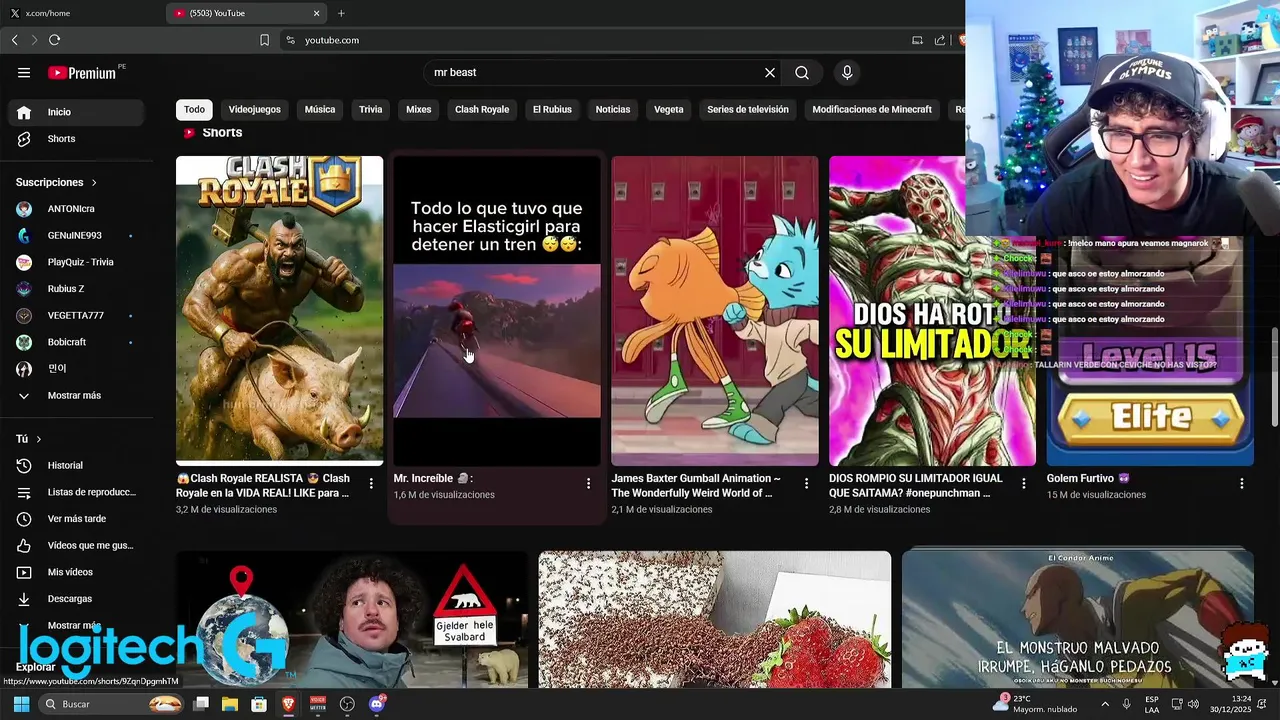Viewport: 1280px width, 720px height.
Task: Select the 'Música' filter chip
Action: pos(320,109)
